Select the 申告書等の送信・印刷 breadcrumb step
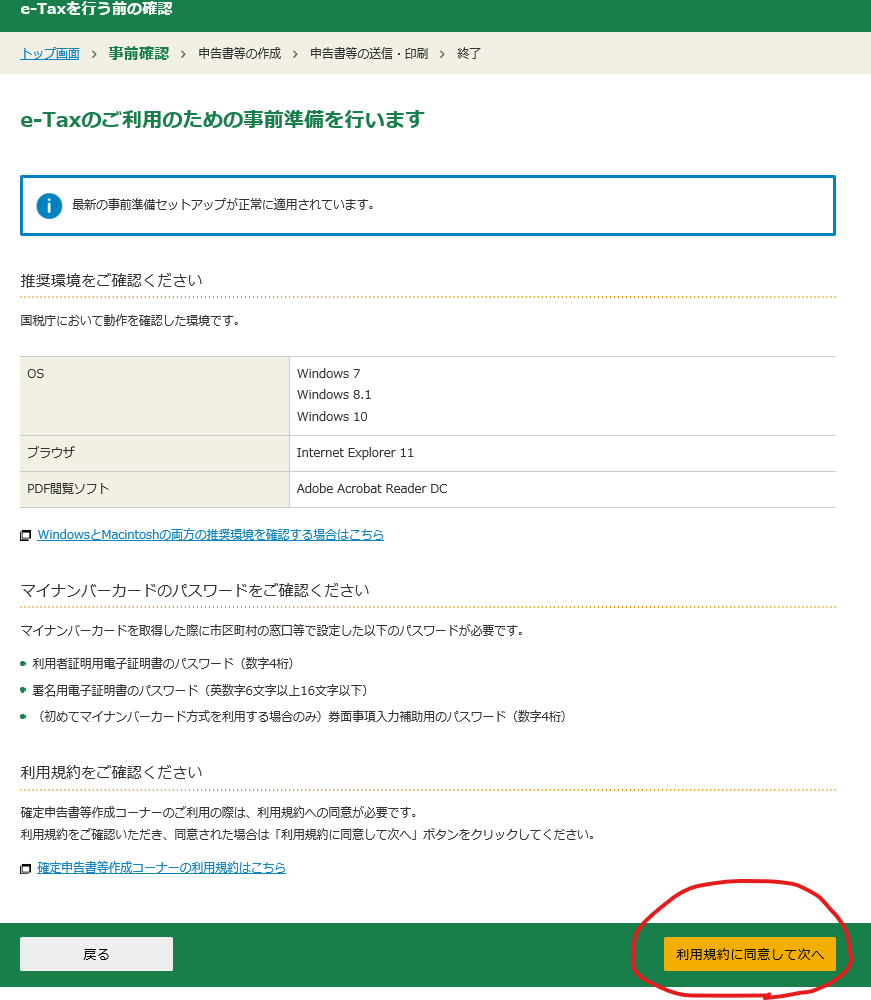Image resolution: width=871 pixels, height=1000 pixels. (369, 54)
